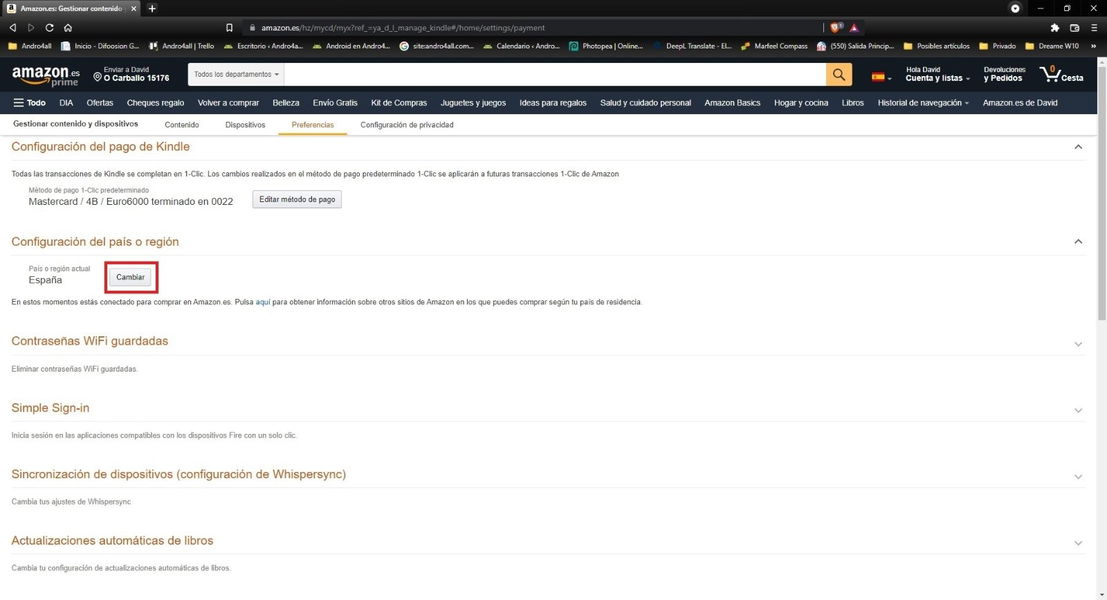Open the wallet icon in browser toolbar
Image resolution: width=1107 pixels, height=600 pixels.
point(1075,28)
